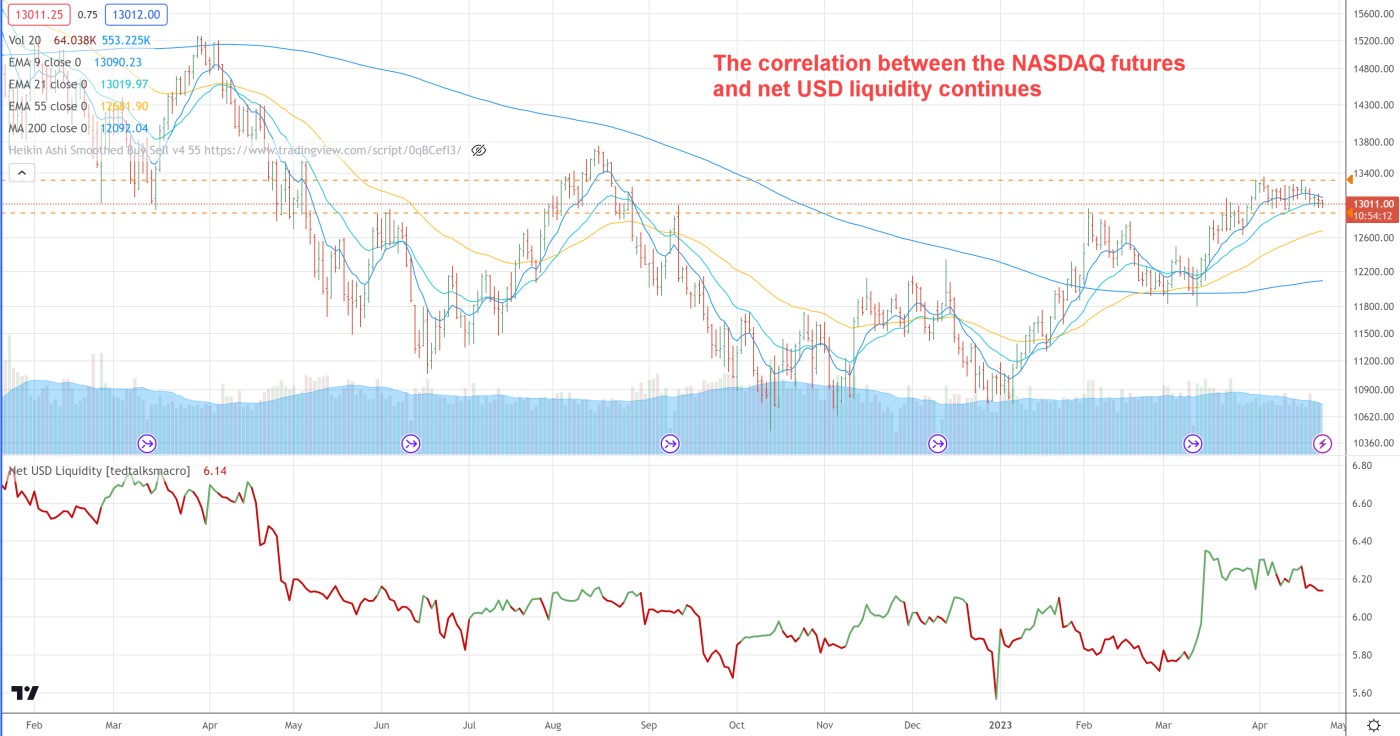Click the 6.80 liquidity axis label
This screenshot has height=736, width=1400.
coord(1361,467)
